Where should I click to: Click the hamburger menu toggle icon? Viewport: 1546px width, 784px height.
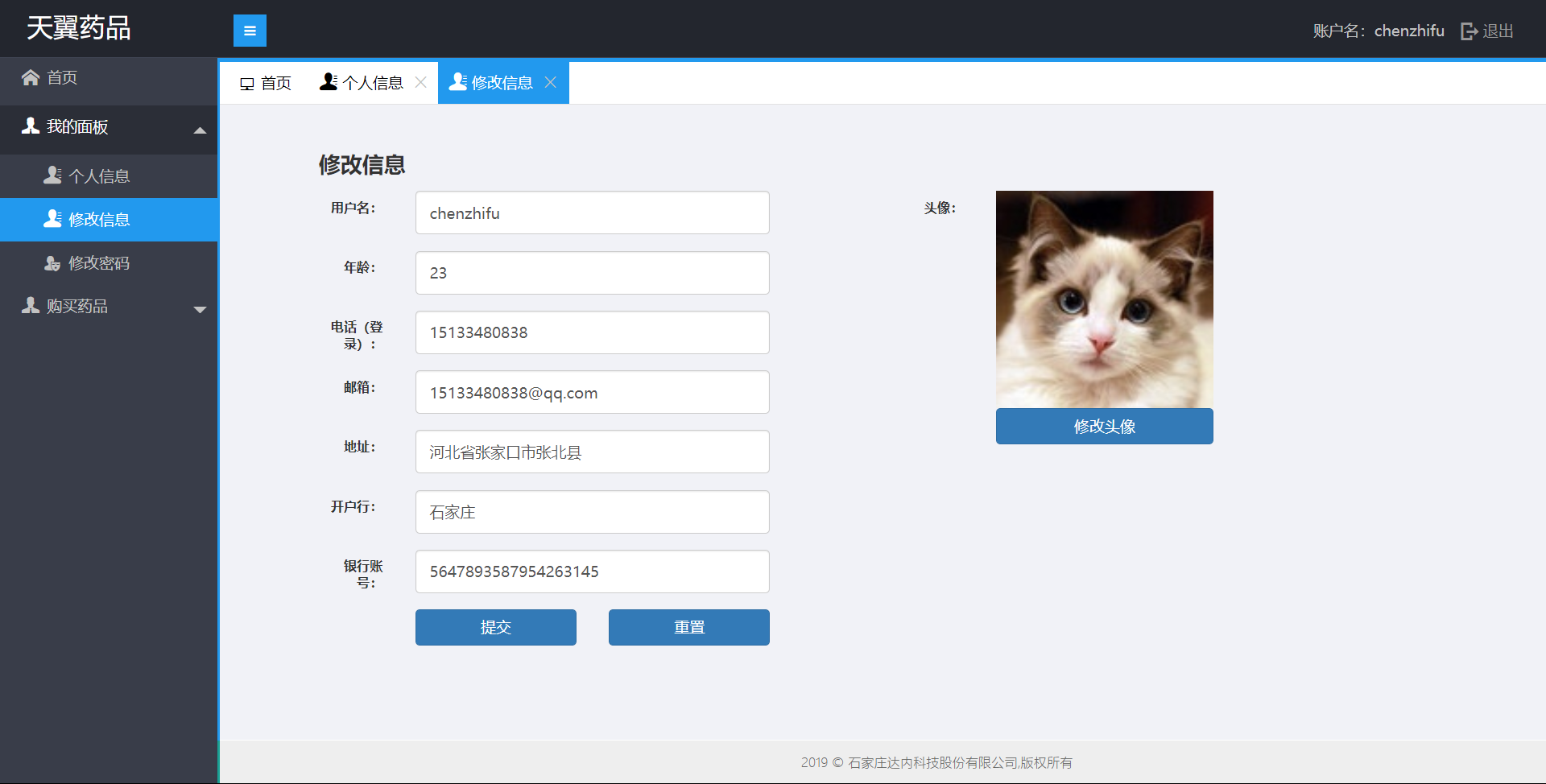coord(250,31)
